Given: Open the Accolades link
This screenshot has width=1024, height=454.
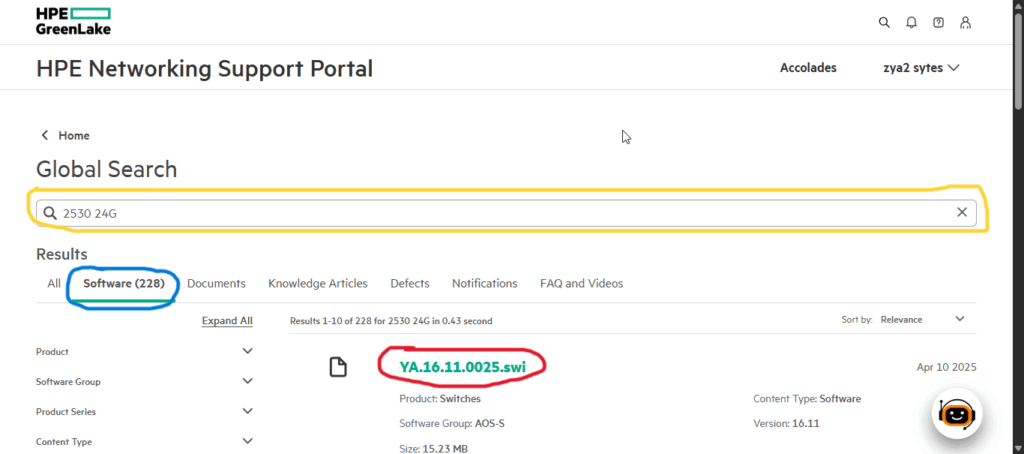Looking at the screenshot, I should tap(808, 68).
